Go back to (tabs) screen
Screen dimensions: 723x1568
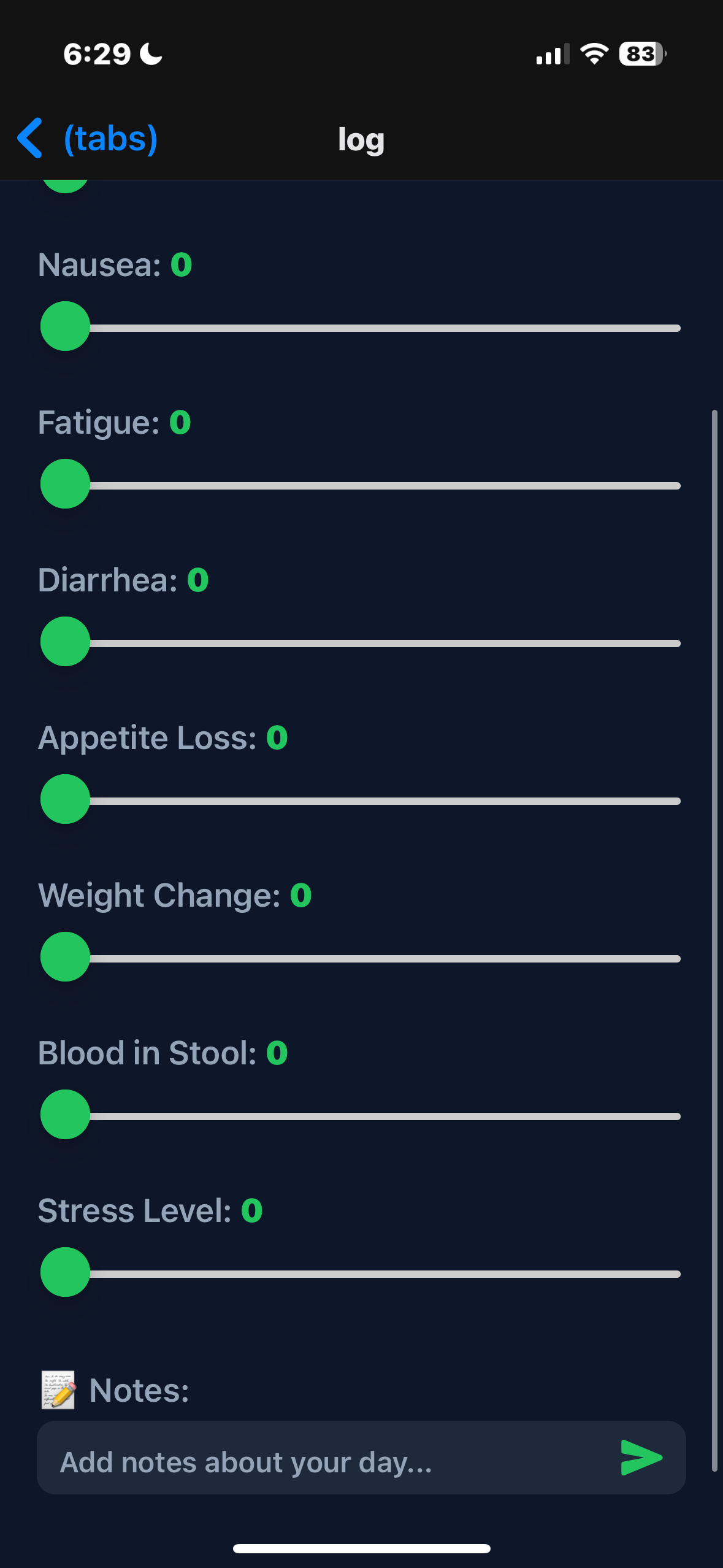pos(110,139)
